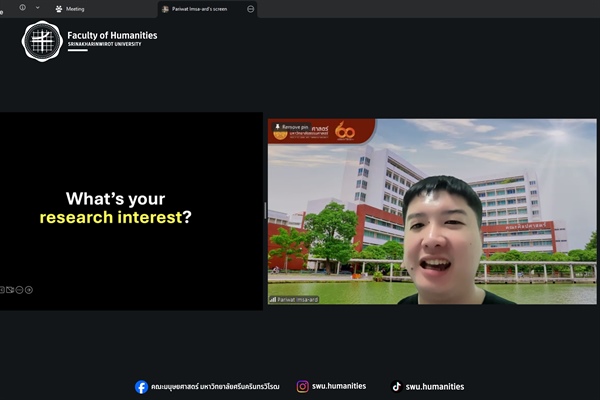Open the Meeting tab

coord(75,8)
